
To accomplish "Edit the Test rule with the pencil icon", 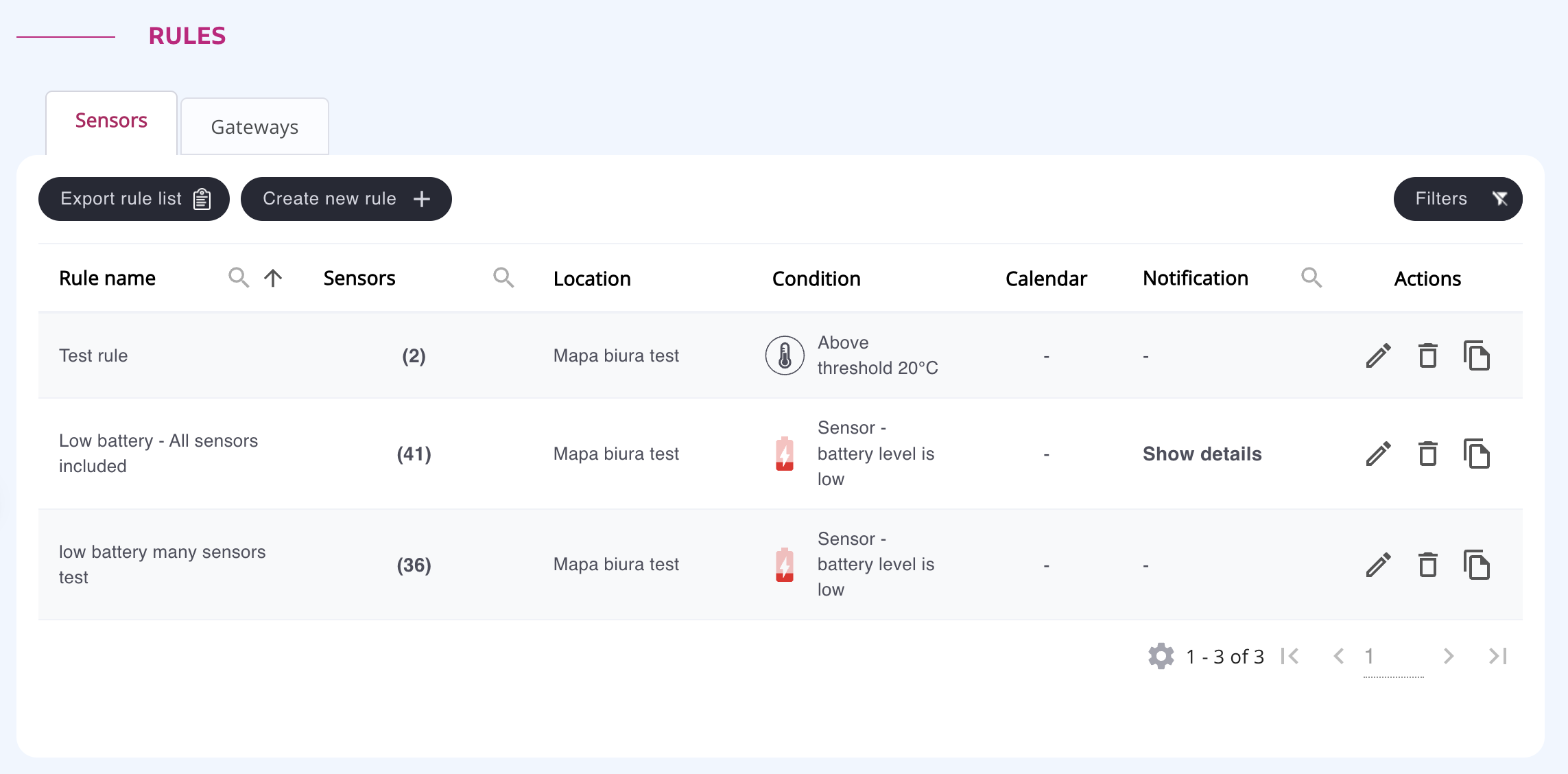I will (x=1378, y=355).
